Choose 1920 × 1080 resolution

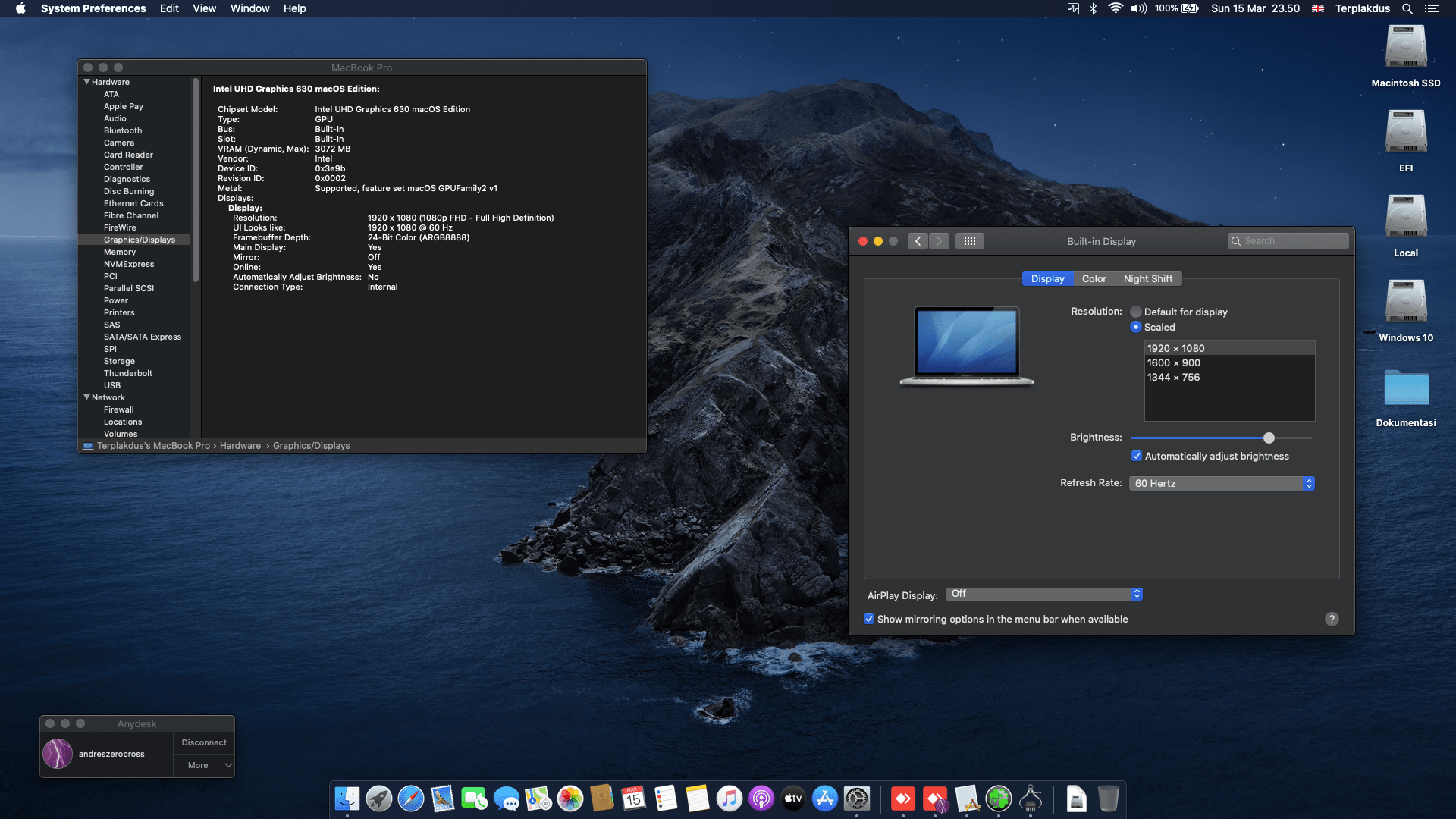[1229, 348]
